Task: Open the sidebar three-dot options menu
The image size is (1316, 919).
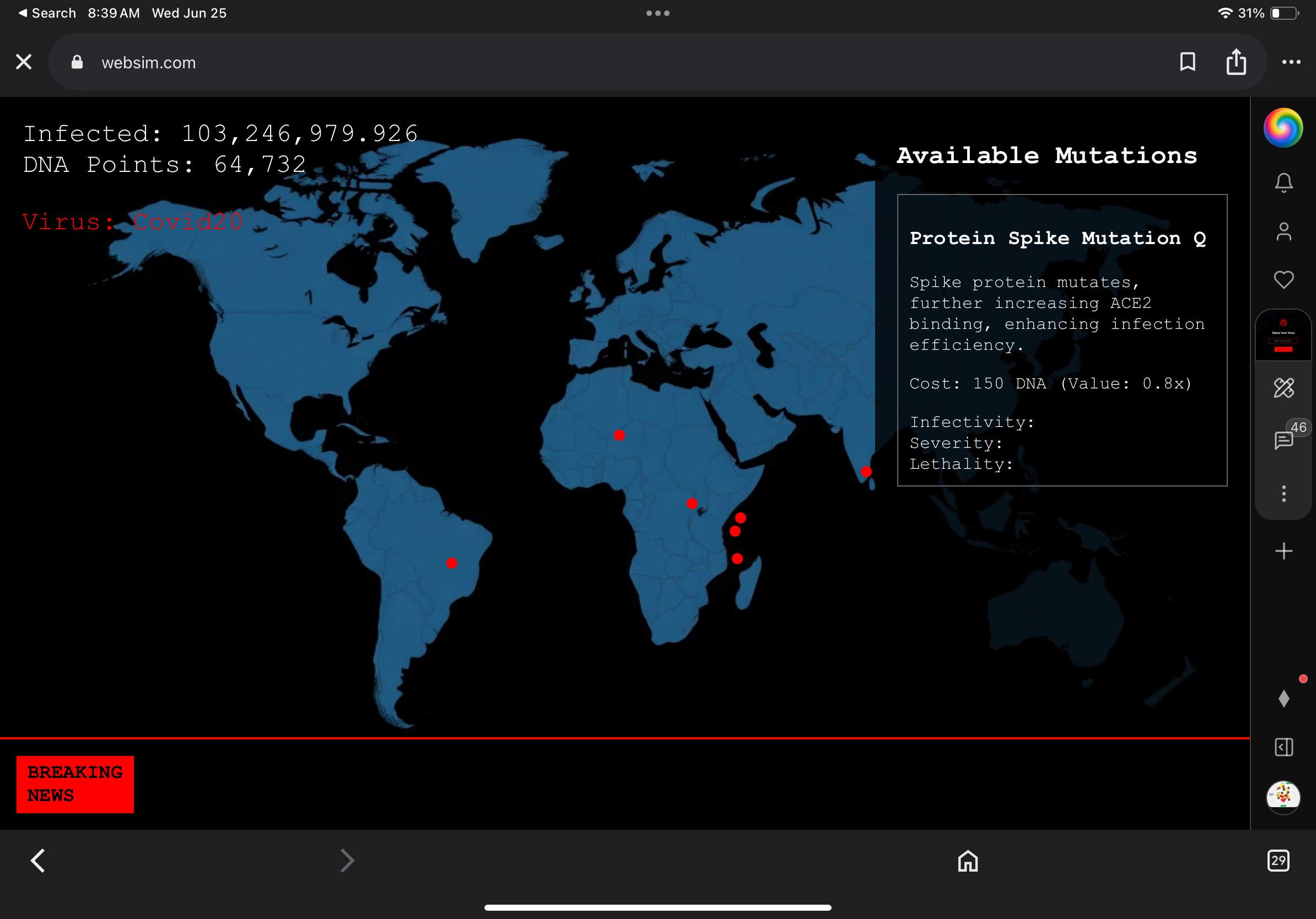Action: click(x=1284, y=491)
